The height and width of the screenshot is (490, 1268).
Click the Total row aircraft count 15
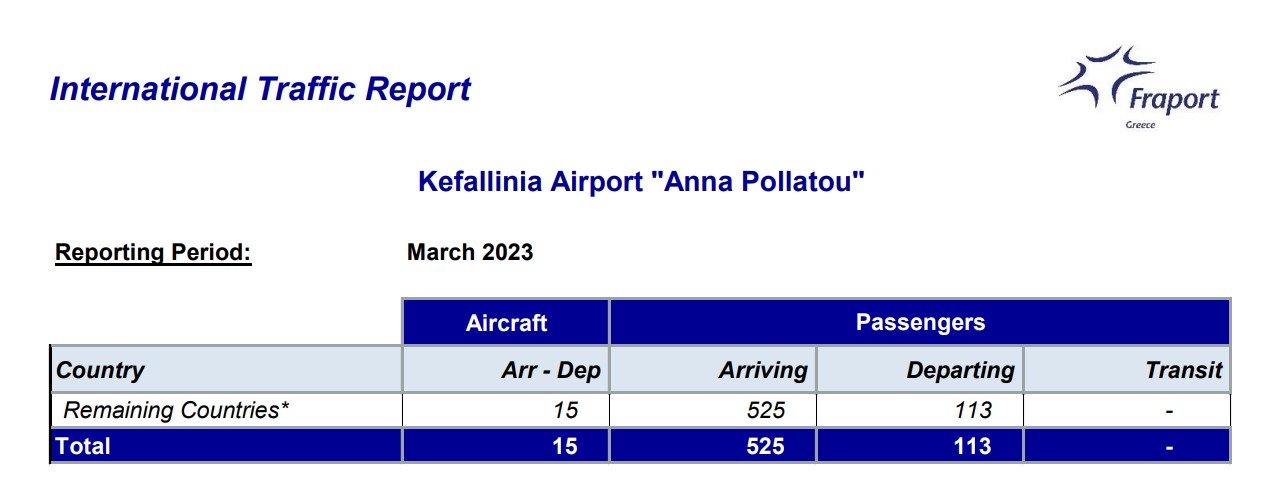(565, 446)
